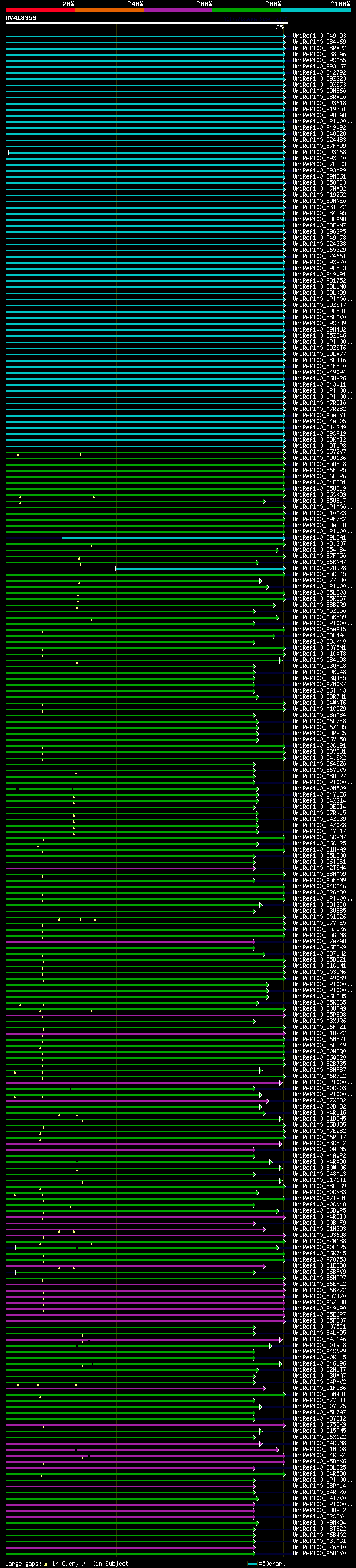Open hit UniRef100_Q38IA6
Image resolution: width=356 pixels, height=1568 pixels.
pos(319,54)
